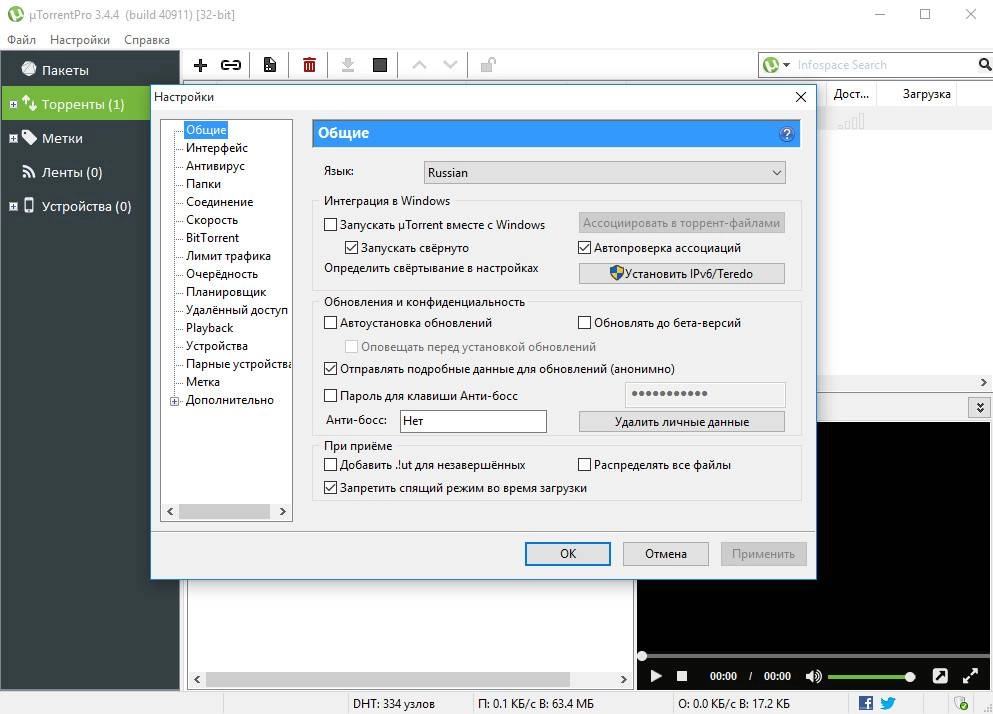Create a new torrent
993x714 pixels.
point(269,64)
